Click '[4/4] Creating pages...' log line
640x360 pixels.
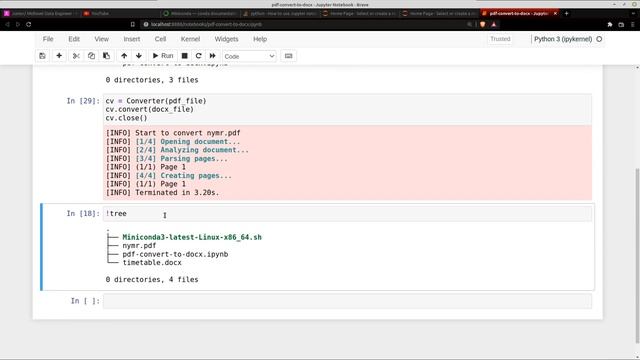[x=169, y=176]
